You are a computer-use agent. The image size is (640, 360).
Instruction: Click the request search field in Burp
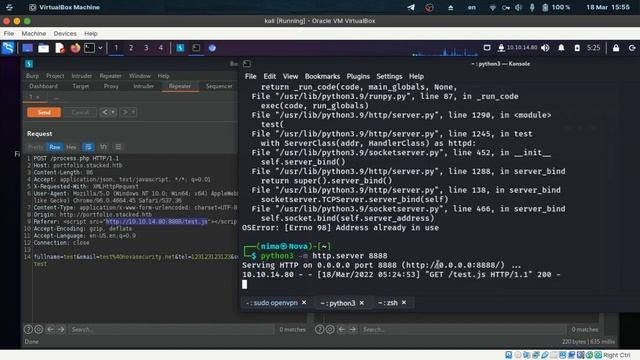click(x=171, y=329)
